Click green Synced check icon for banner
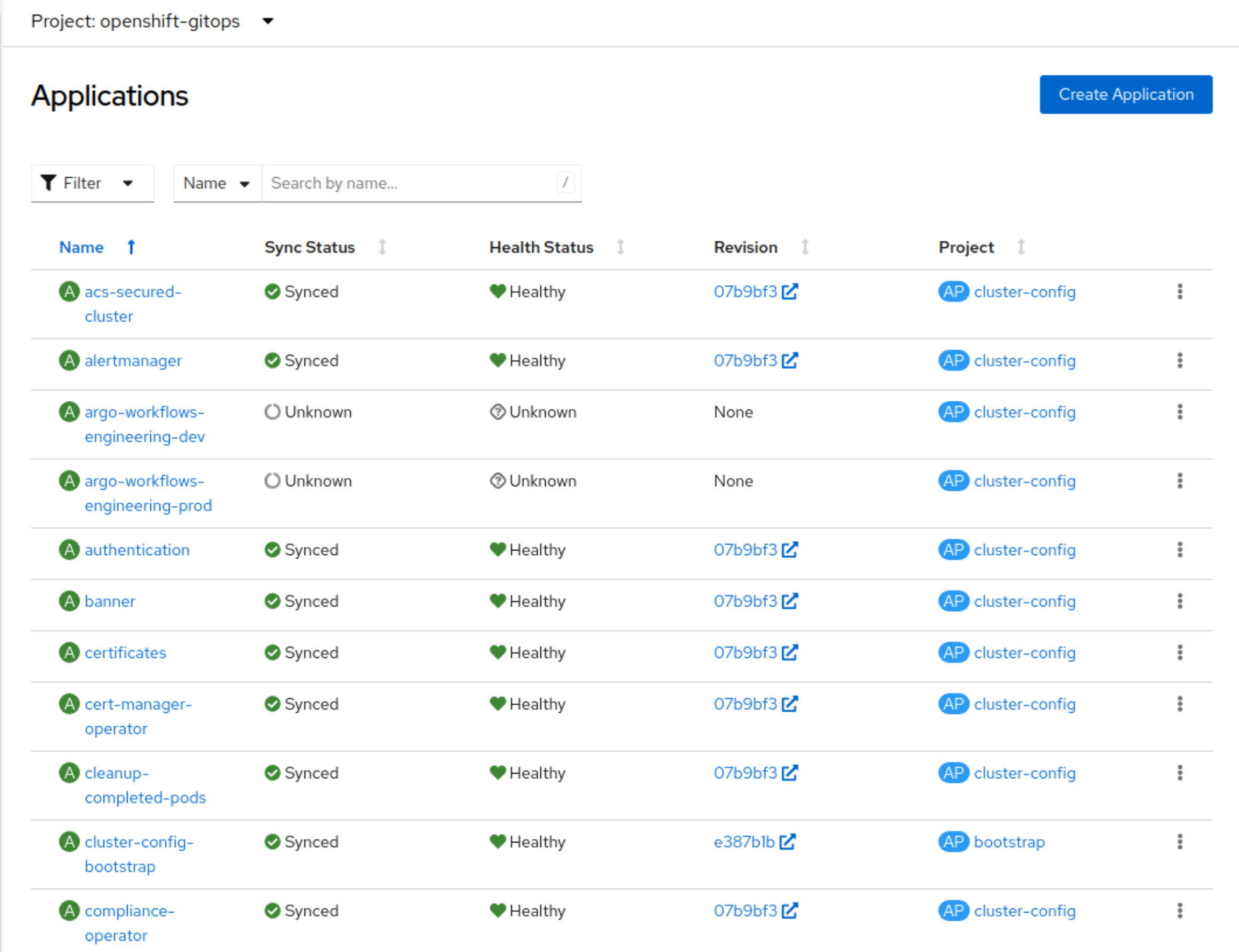This screenshot has width=1239, height=952. click(x=272, y=601)
